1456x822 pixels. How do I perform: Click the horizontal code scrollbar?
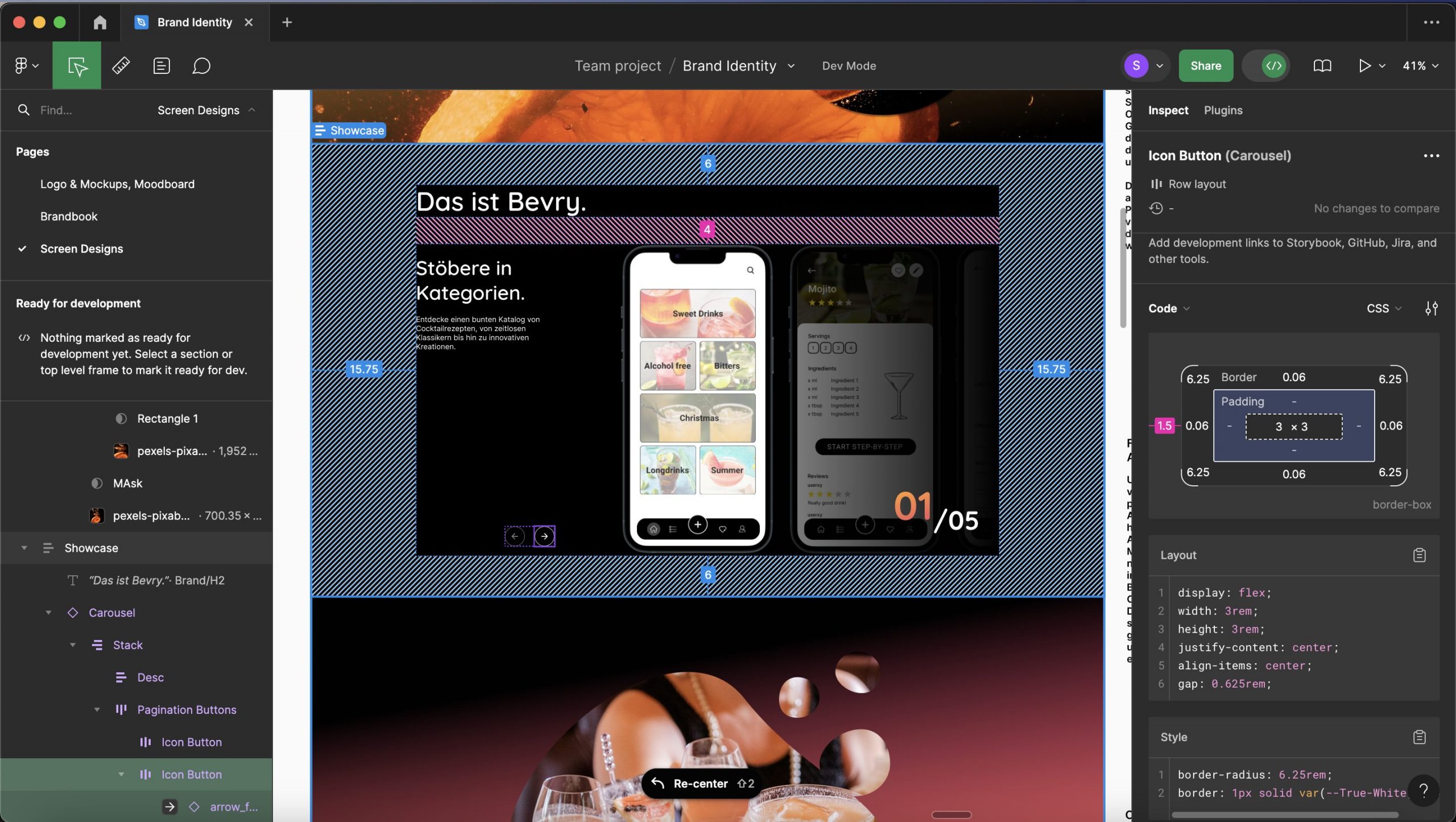point(1285,815)
